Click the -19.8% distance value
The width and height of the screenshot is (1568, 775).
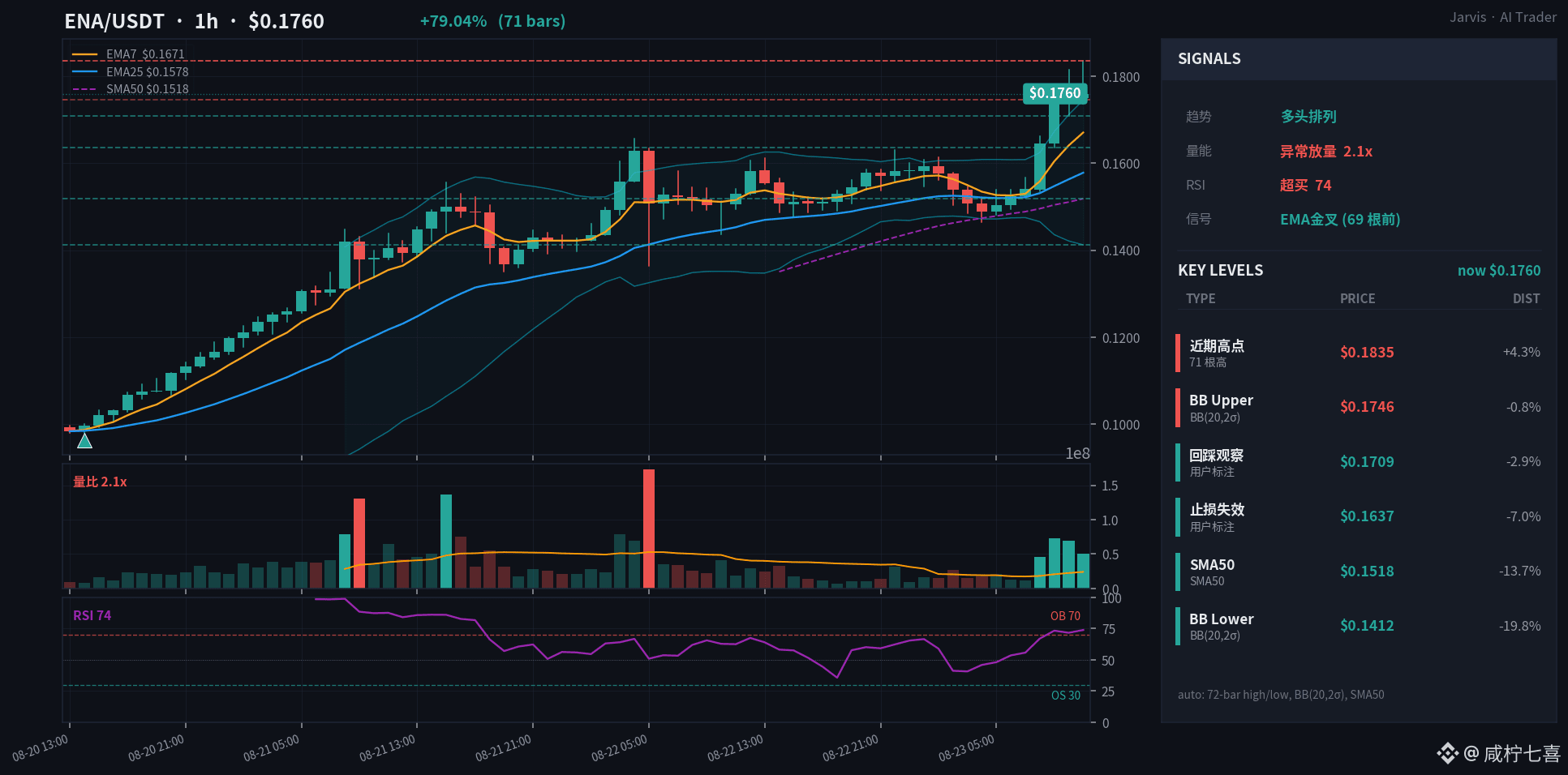point(1520,626)
